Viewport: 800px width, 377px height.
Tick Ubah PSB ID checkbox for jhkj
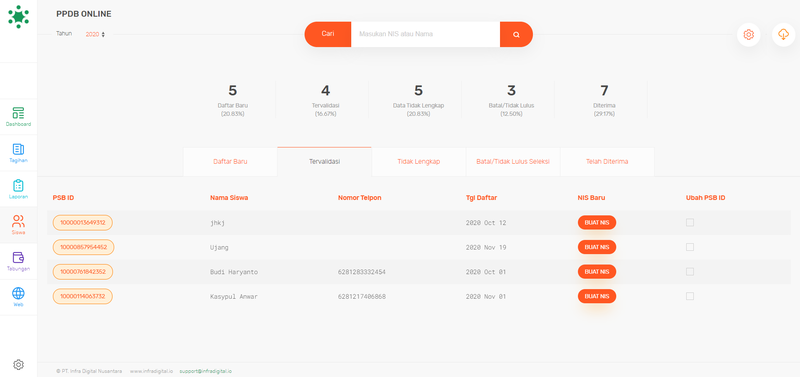(690, 222)
